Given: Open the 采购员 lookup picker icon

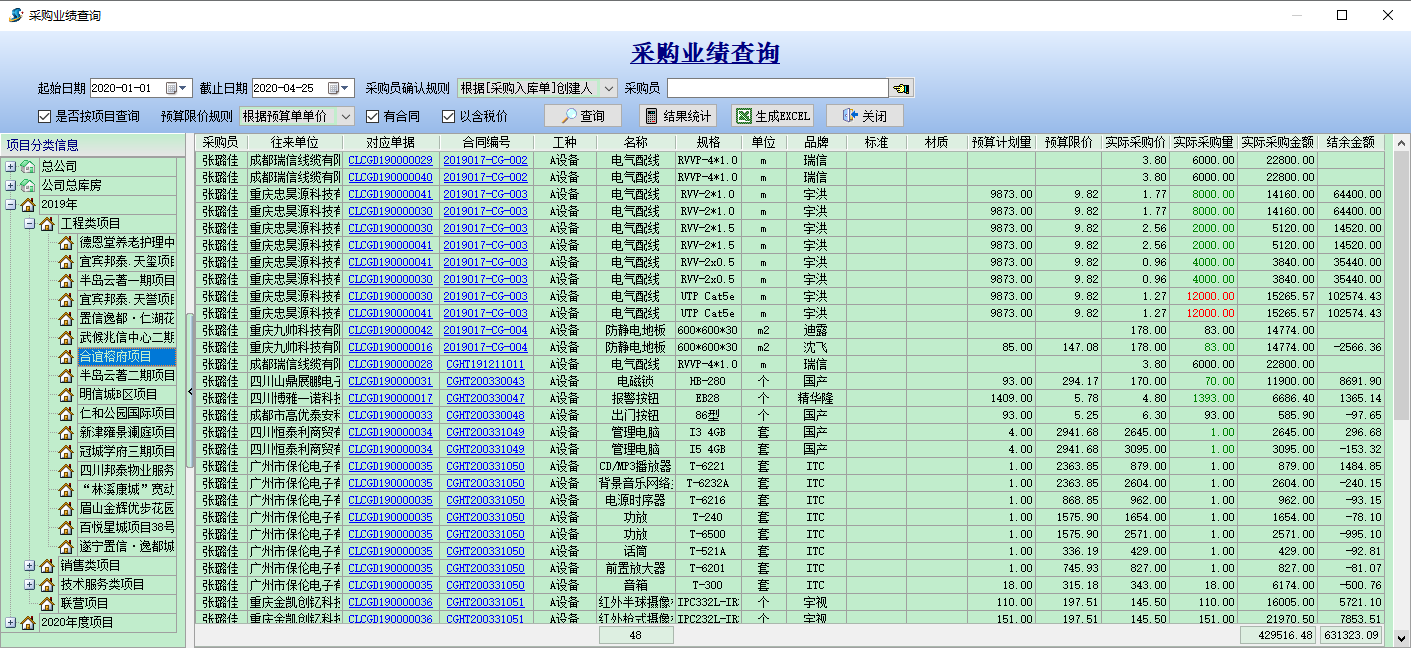Looking at the screenshot, I should click(902, 88).
